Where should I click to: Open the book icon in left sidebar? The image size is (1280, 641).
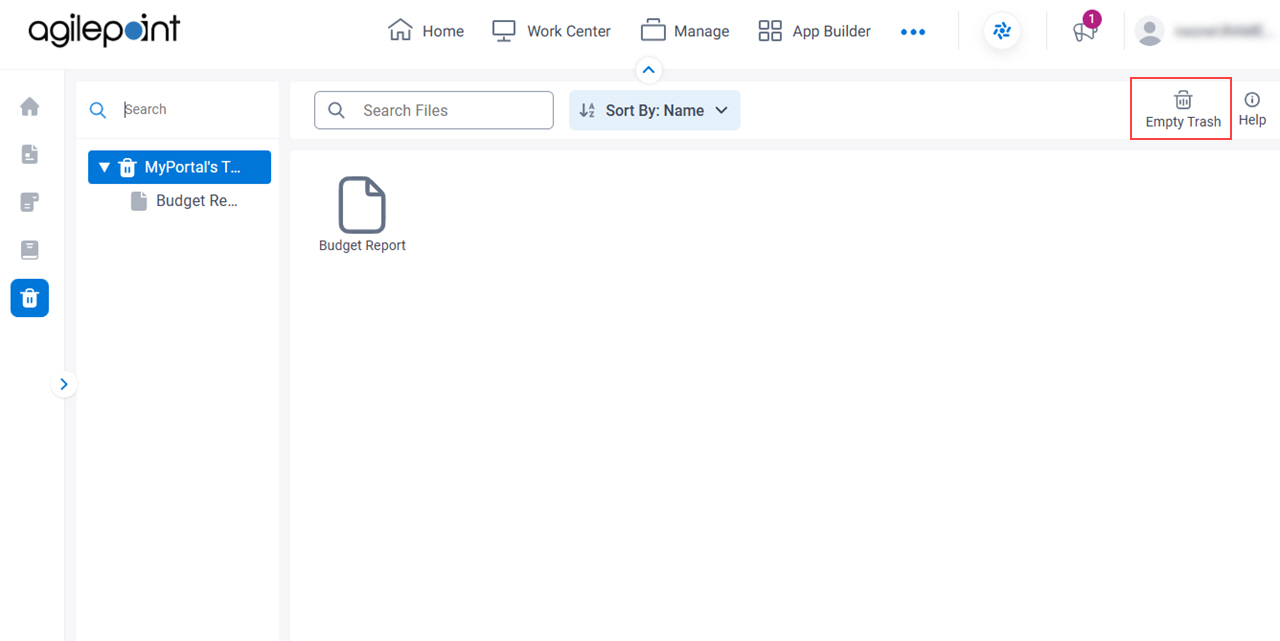30,250
